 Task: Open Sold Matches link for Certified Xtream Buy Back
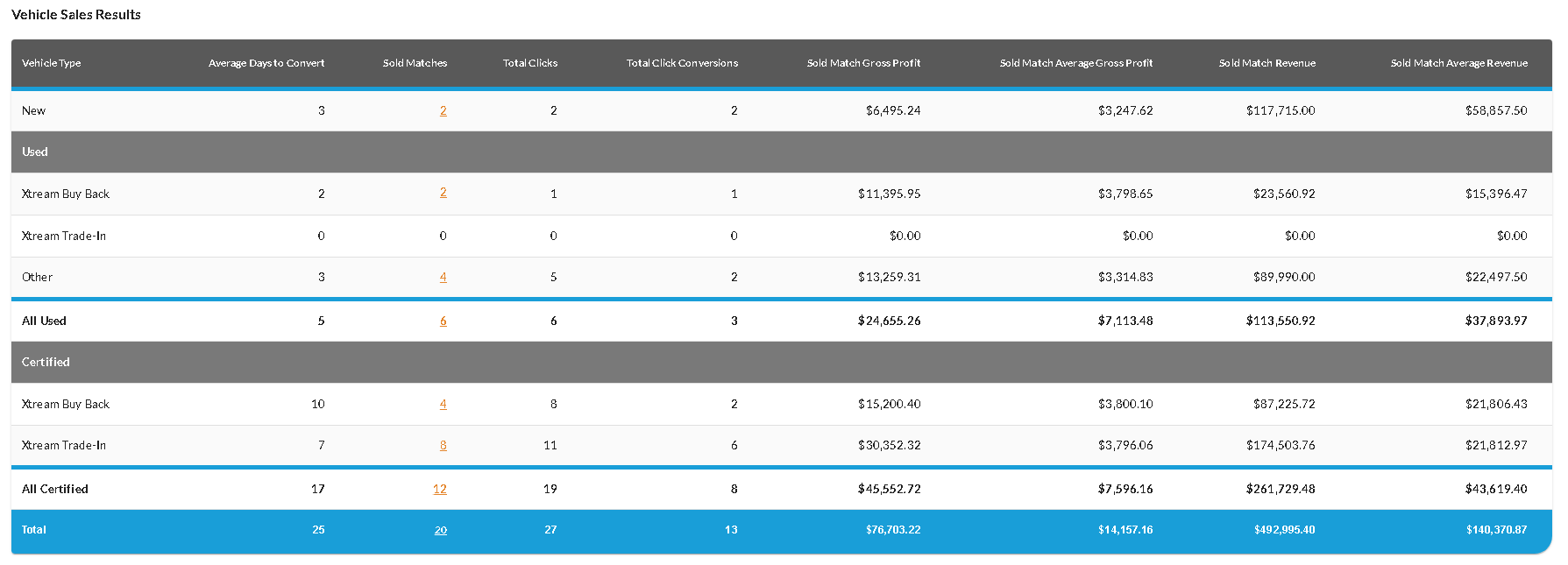click(443, 405)
